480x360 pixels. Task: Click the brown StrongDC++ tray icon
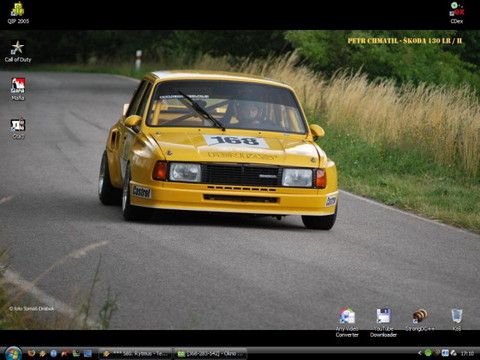437,353
